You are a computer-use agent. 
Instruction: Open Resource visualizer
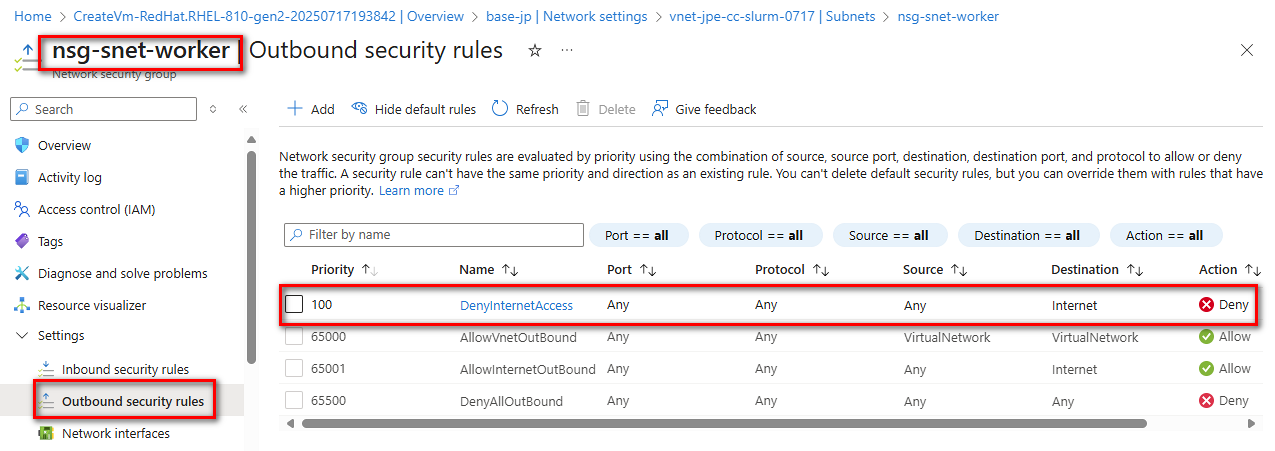click(x=91, y=305)
